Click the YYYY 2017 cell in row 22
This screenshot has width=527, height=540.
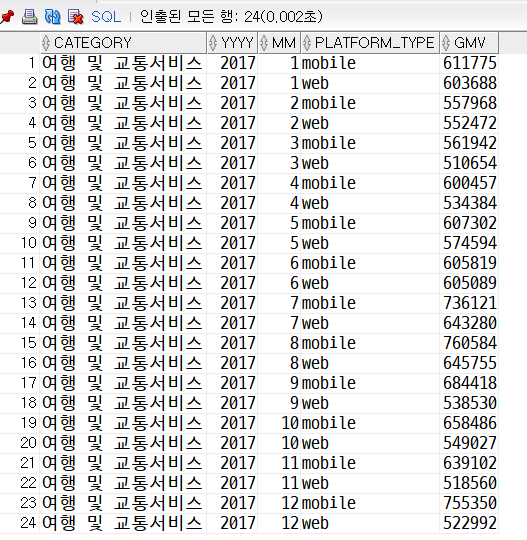point(232,482)
